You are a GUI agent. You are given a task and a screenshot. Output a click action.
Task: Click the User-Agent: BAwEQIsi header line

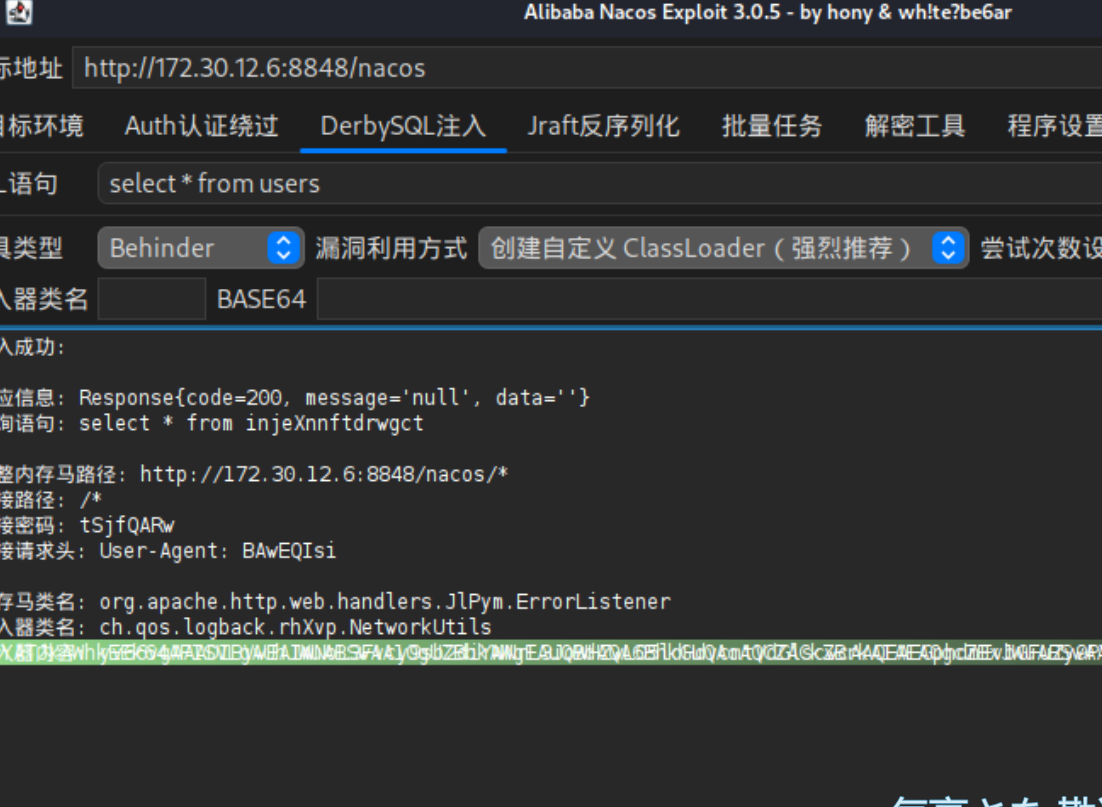217,551
